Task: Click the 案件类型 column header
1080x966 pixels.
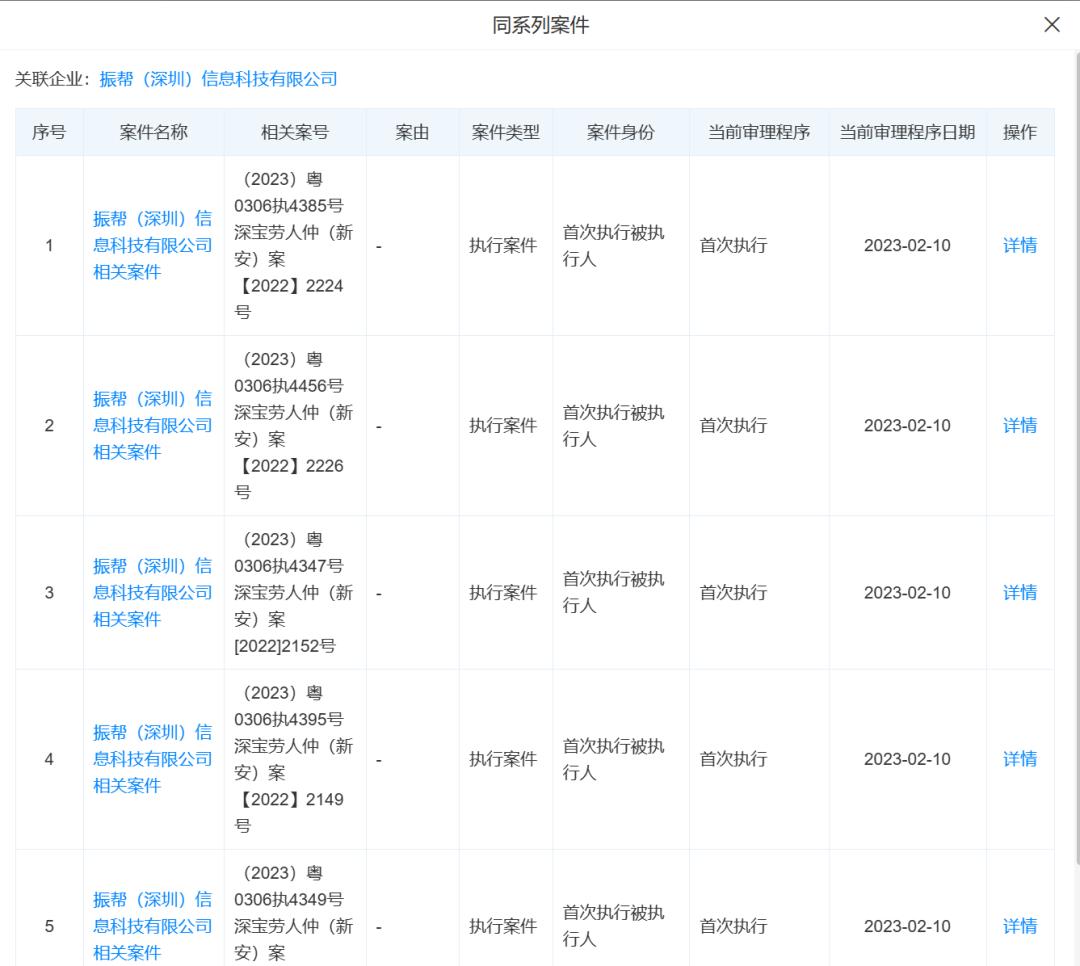Action: pos(505,131)
